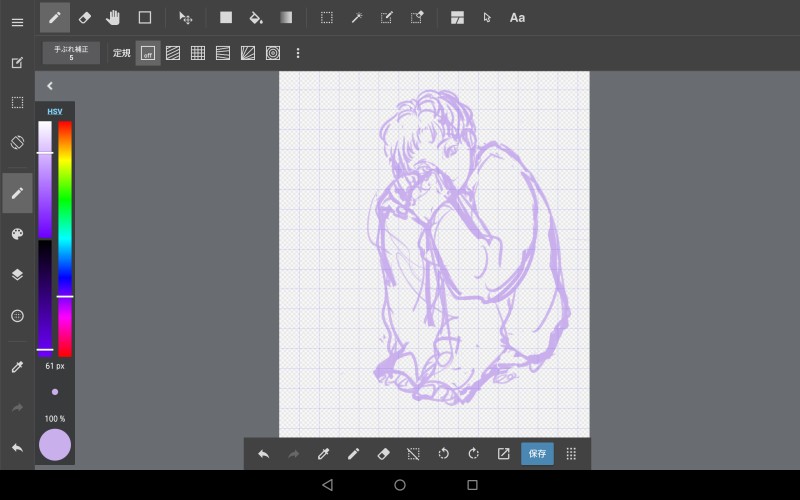
Task: Select the rectangle shape tool
Action: [145, 18]
